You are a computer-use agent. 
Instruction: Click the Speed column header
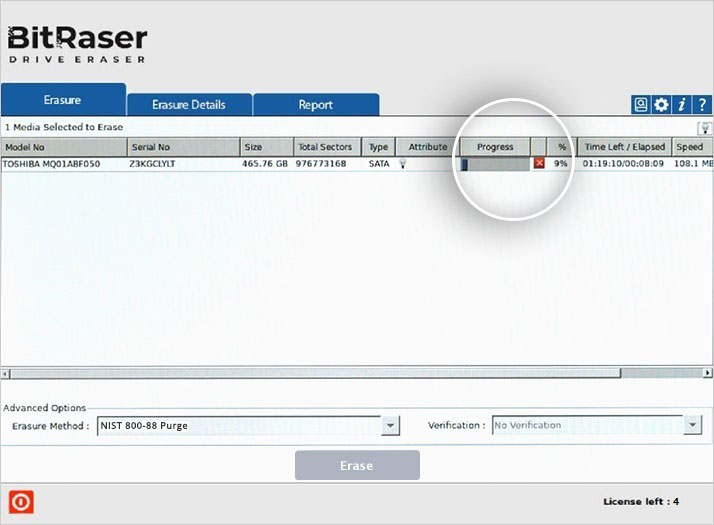pyautogui.click(x=692, y=147)
